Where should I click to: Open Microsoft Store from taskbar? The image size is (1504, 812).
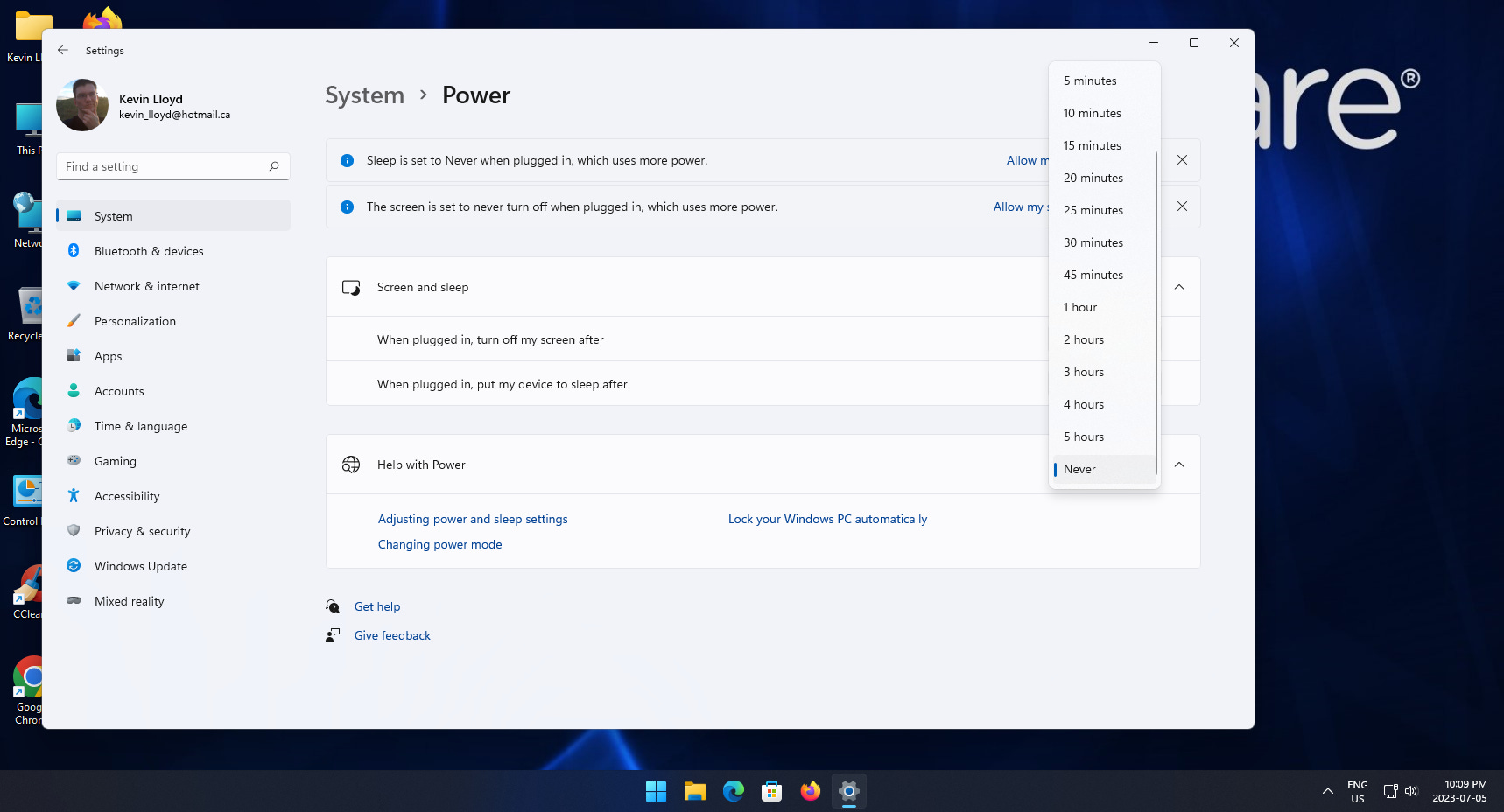[x=771, y=791]
